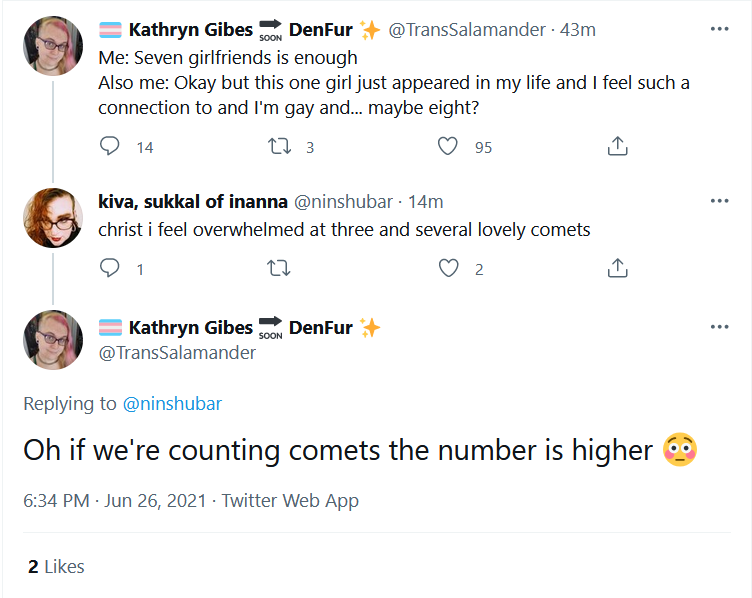View the 2 Likes list
This screenshot has width=752, height=598.
pos(56,567)
